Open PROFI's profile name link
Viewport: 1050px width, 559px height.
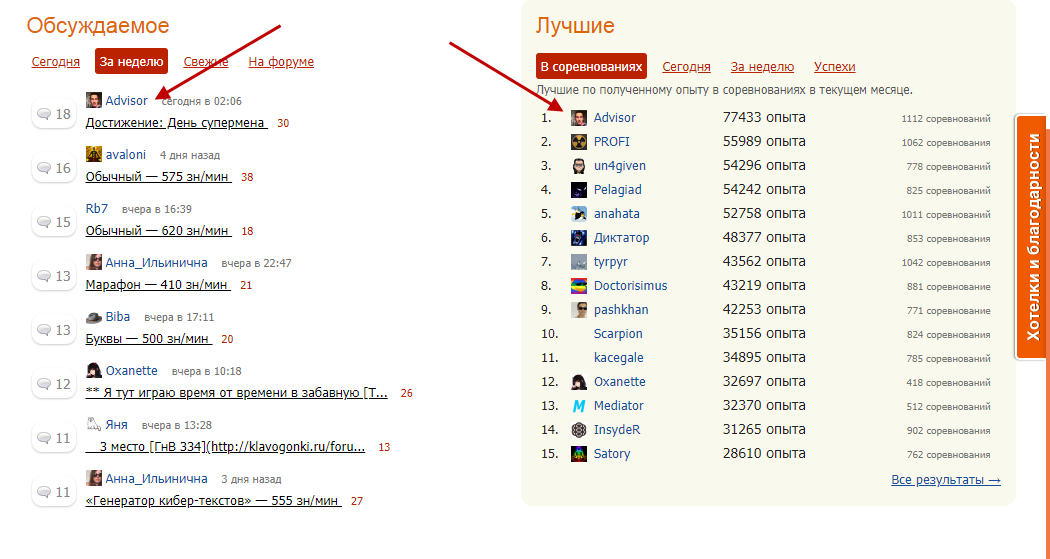point(611,142)
